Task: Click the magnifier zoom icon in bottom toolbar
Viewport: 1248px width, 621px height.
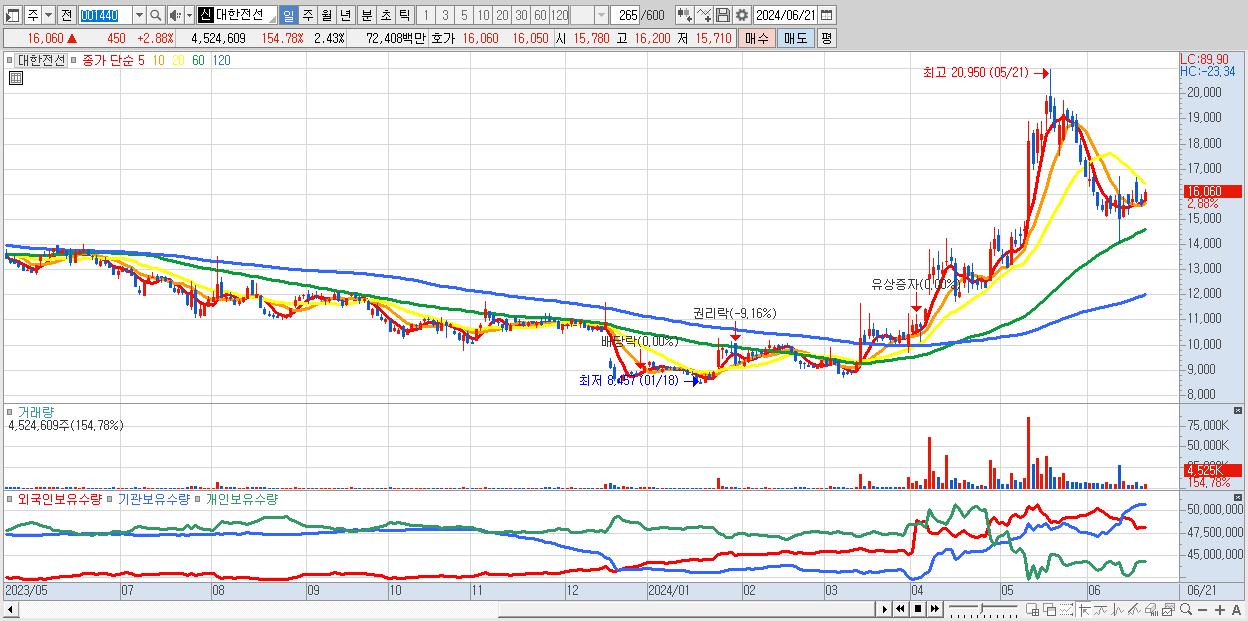Action: coord(1186,610)
